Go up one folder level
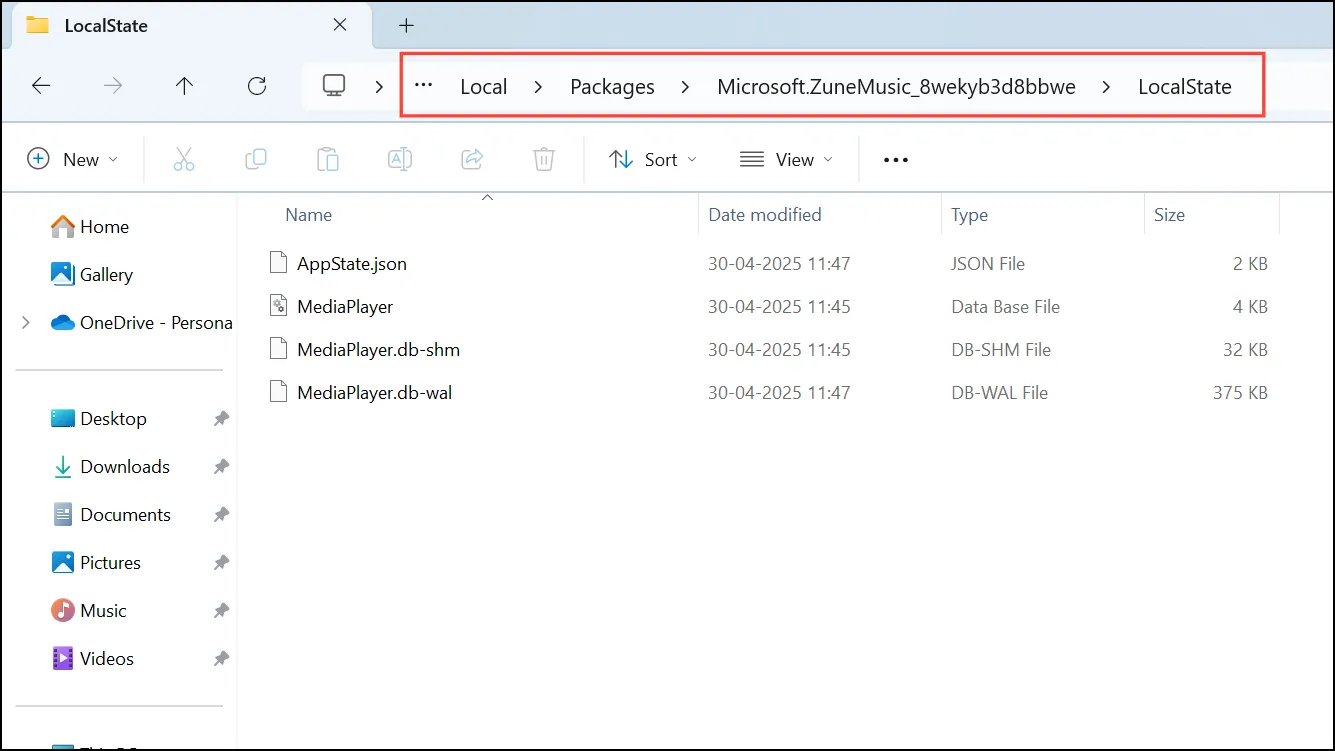 184,86
